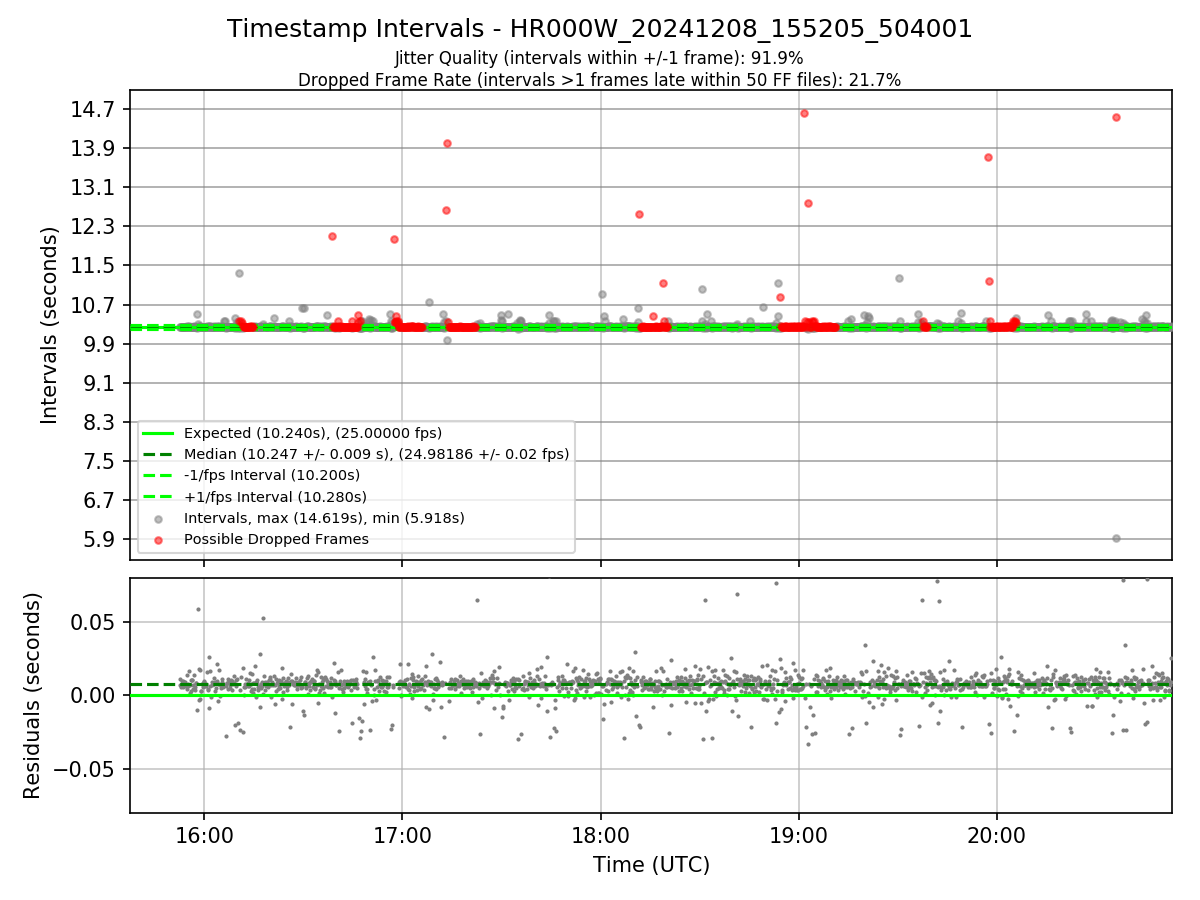Click the gray point near 11.3 seconds after 16:00

(x=239, y=273)
